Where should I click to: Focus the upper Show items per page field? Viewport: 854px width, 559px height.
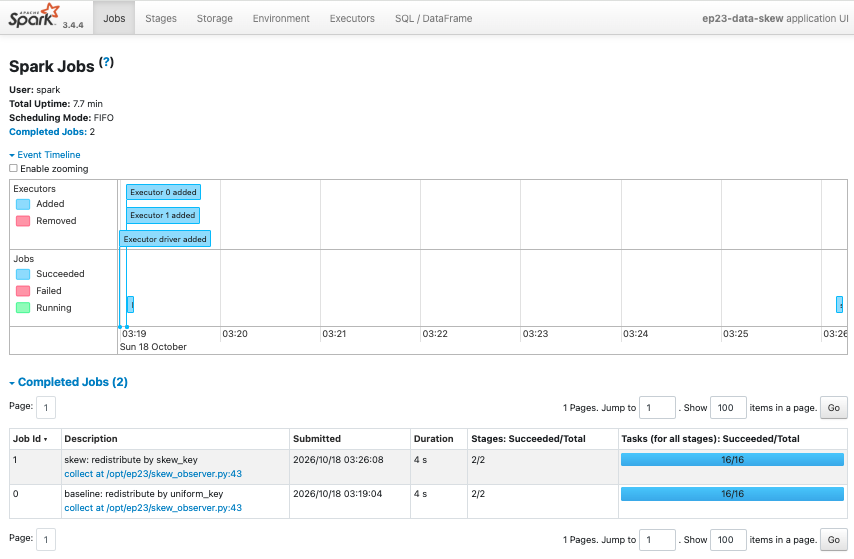(x=728, y=408)
